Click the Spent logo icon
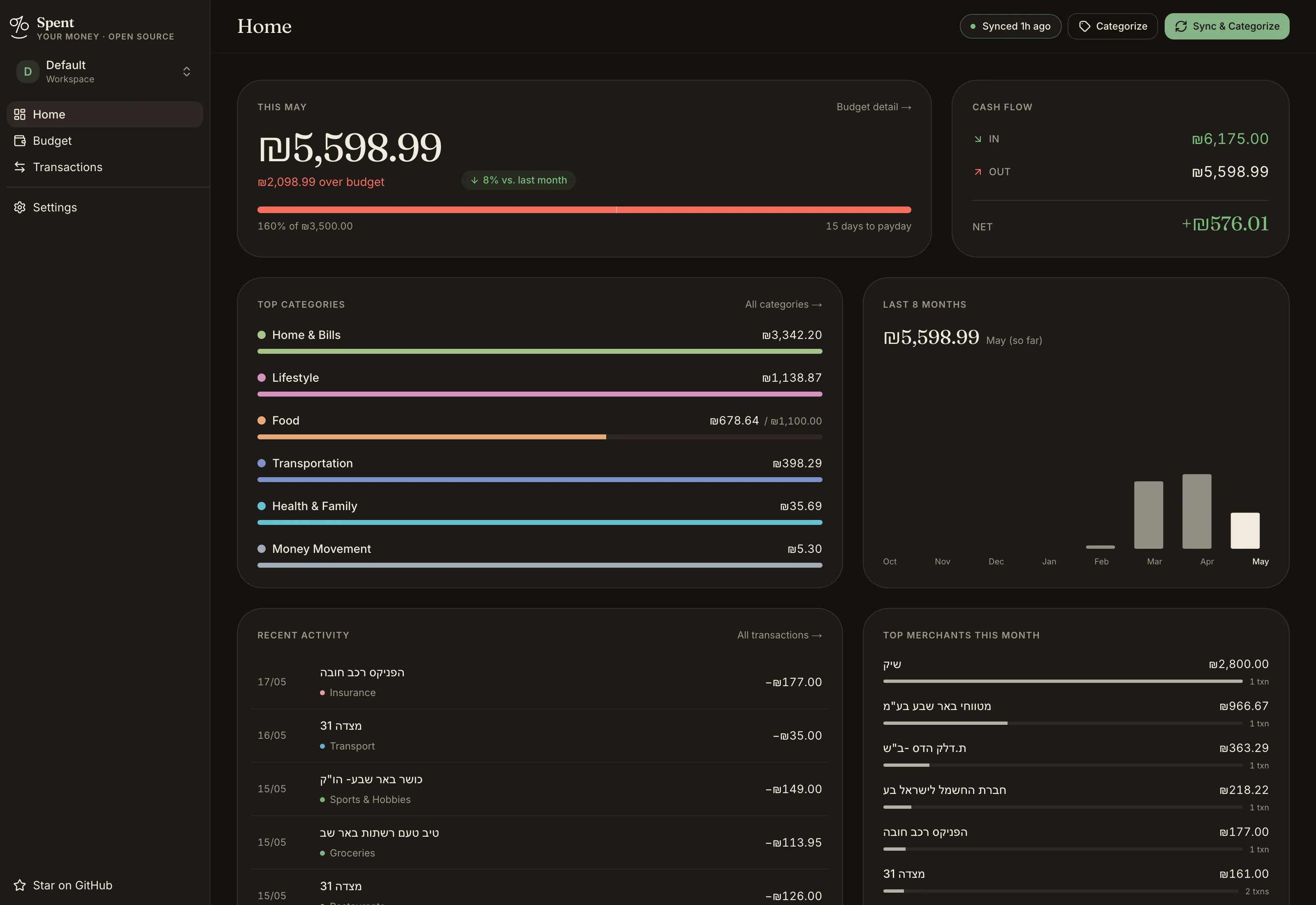Image resolution: width=1316 pixels, height=905 pixels. (x=19, y=27)
